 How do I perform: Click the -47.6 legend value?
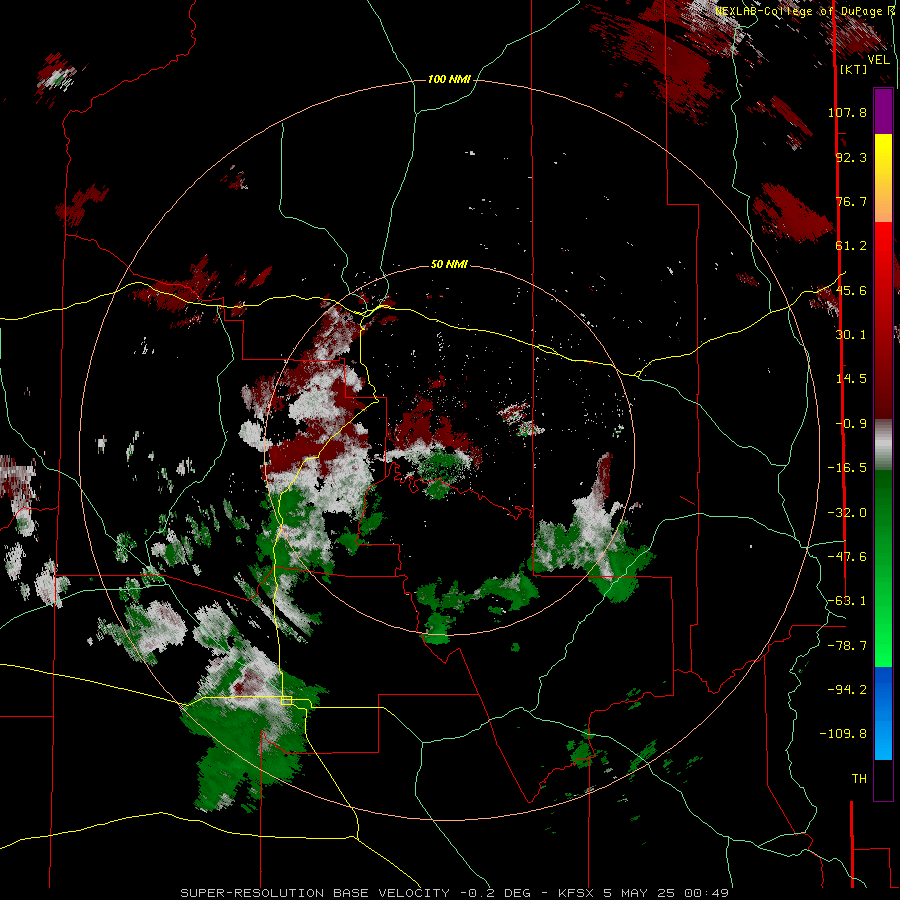(x=847, y=557)
